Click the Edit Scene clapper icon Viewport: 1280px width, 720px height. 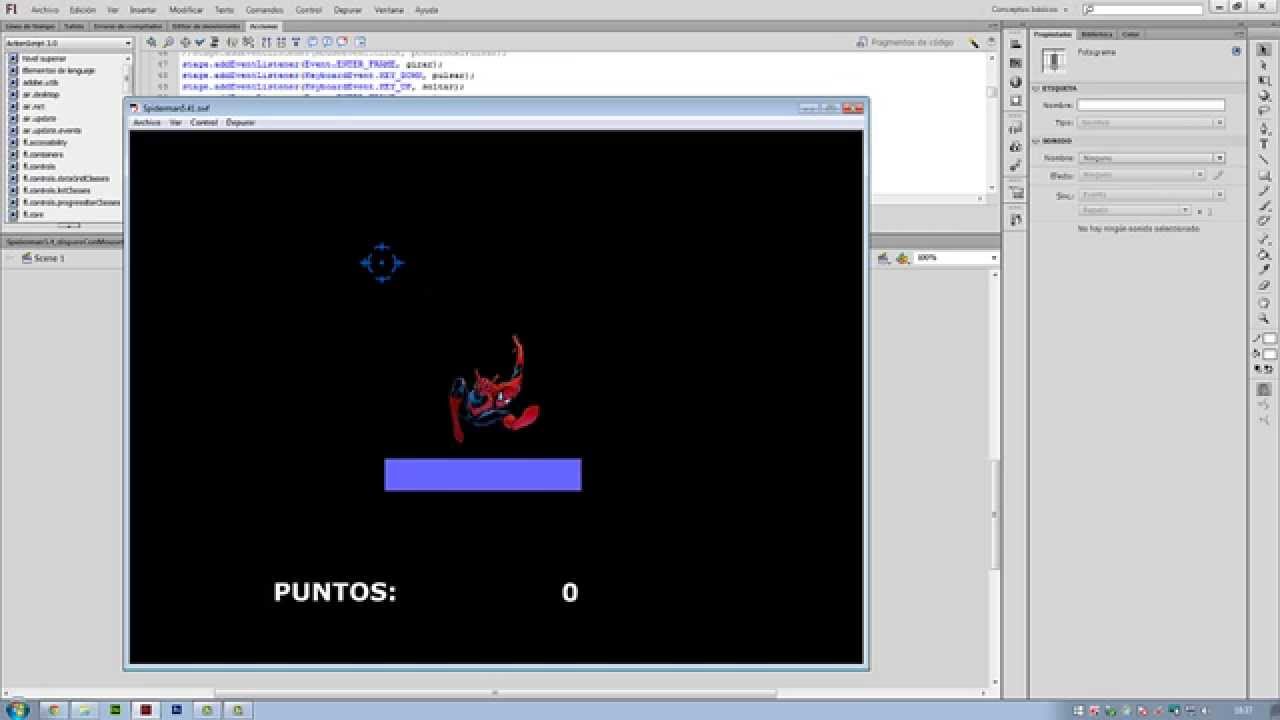point(885,258)
